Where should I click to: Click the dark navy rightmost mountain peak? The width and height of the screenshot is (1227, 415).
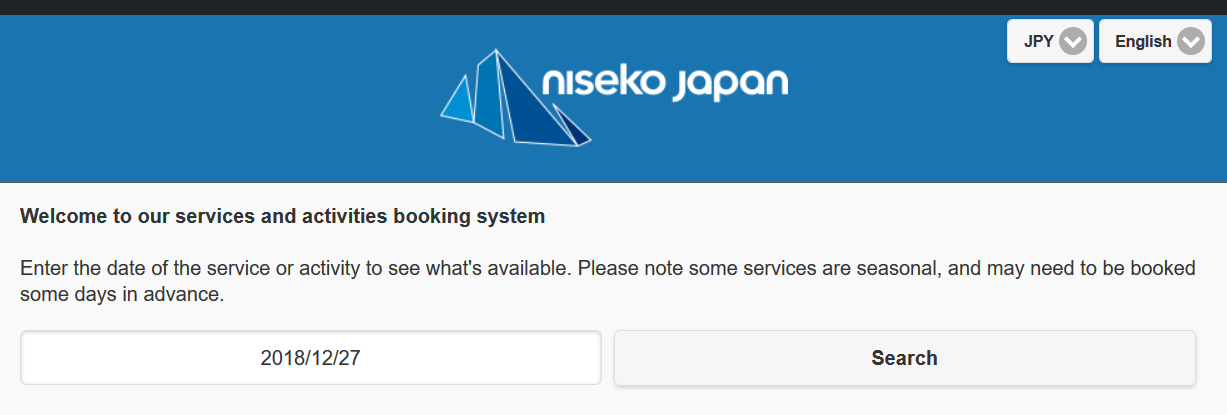pos(570,125)
